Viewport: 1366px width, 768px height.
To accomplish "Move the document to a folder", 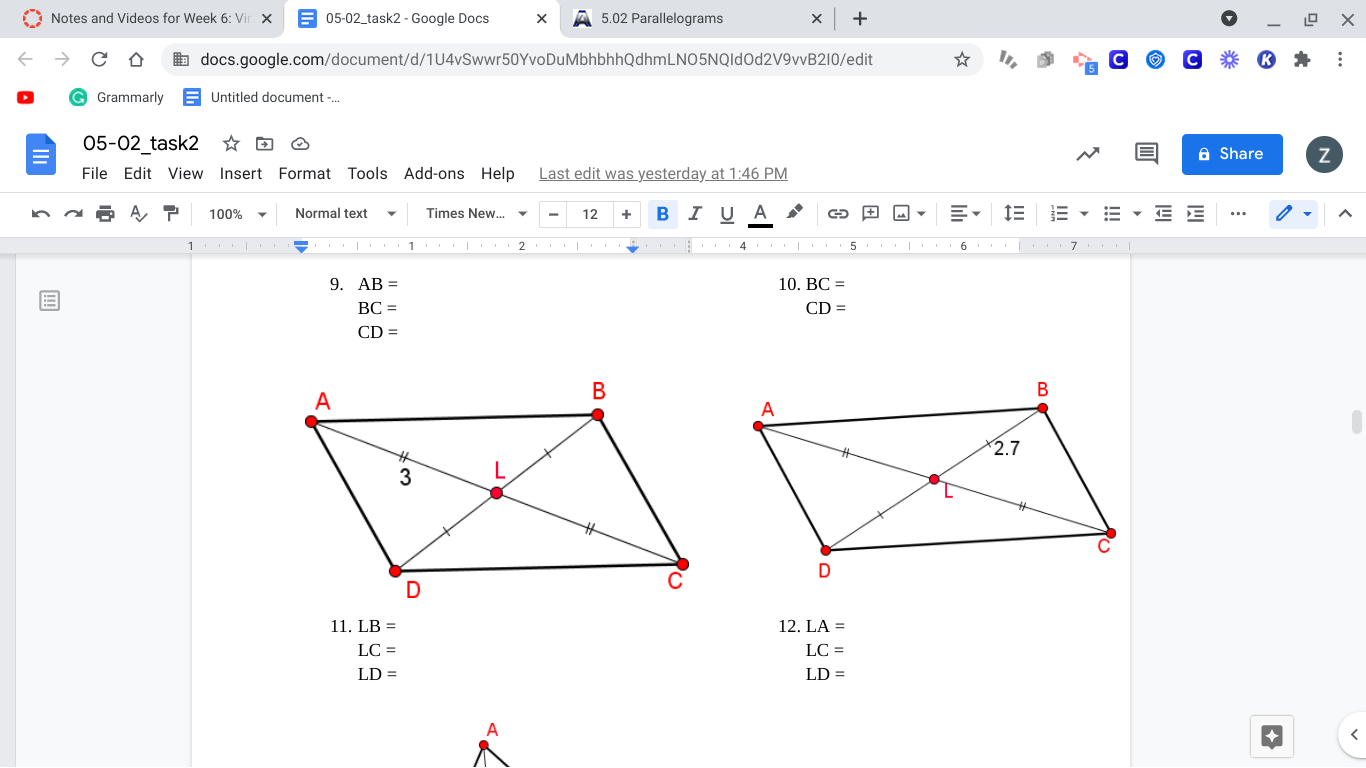I will tap(265, 143).
